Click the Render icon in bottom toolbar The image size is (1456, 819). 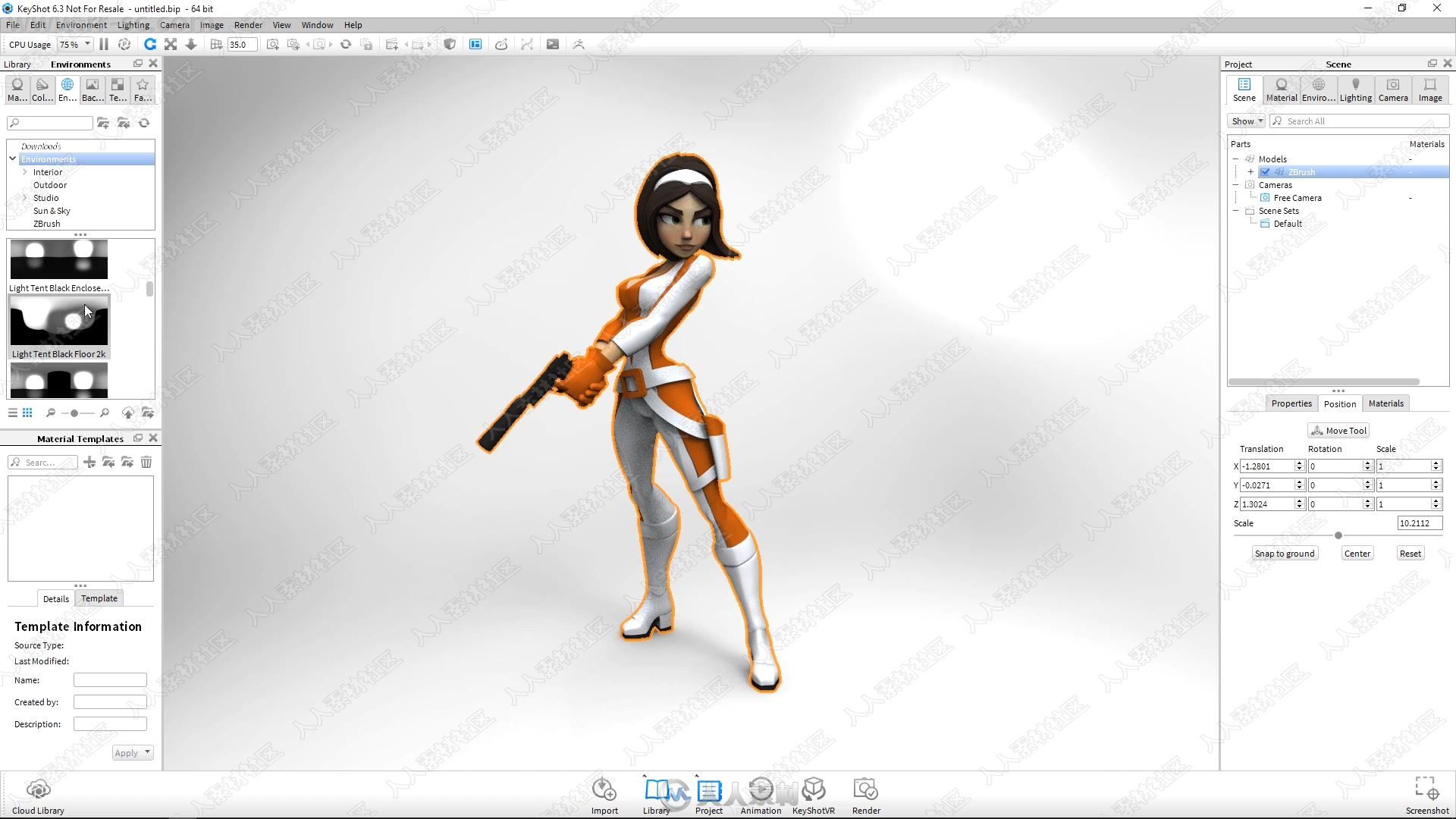(x=866, y=795)
